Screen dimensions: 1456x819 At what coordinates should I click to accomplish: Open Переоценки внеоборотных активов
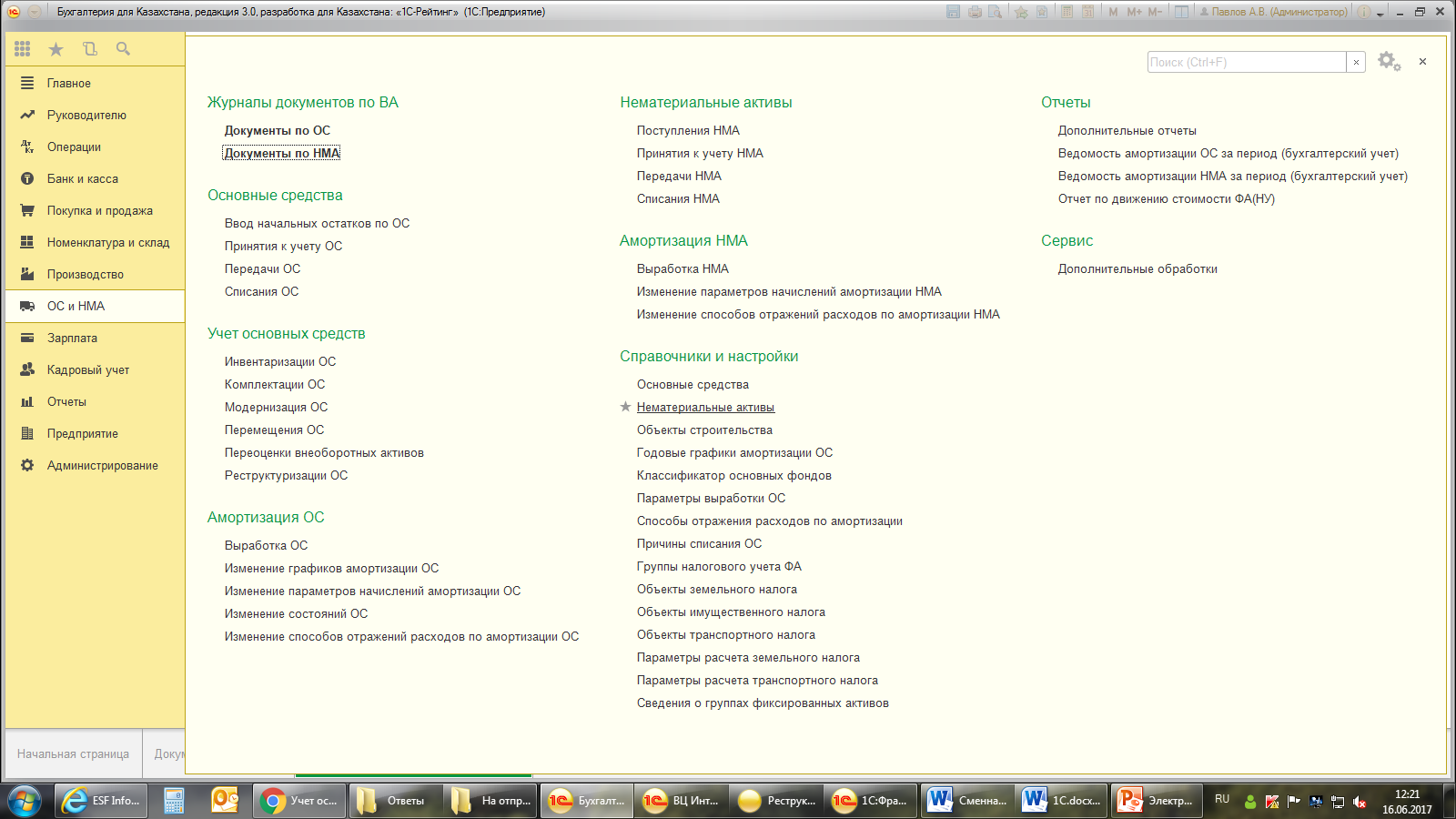tap(324, 452)
